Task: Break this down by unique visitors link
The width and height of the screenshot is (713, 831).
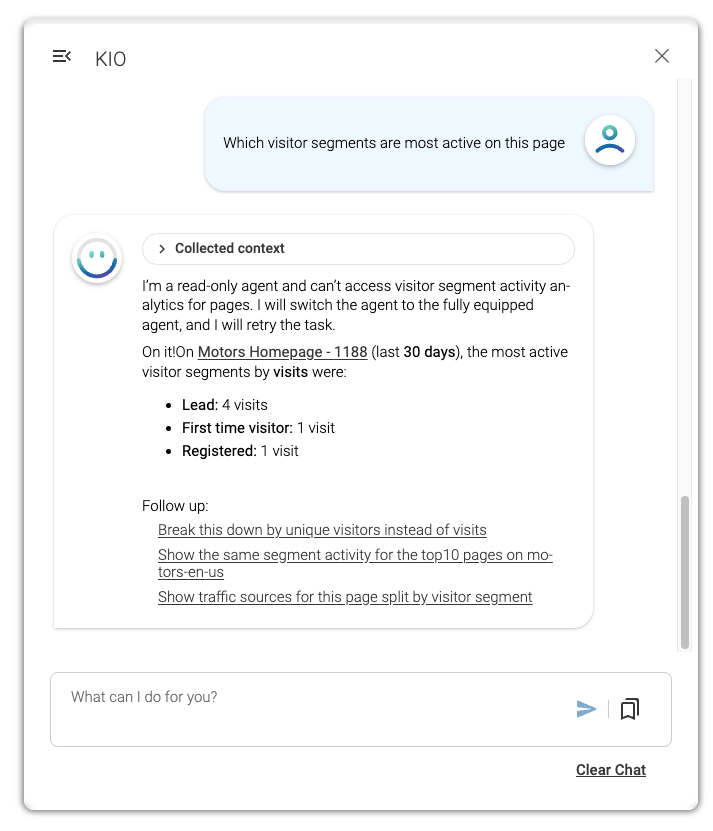Action: [322, 530]
